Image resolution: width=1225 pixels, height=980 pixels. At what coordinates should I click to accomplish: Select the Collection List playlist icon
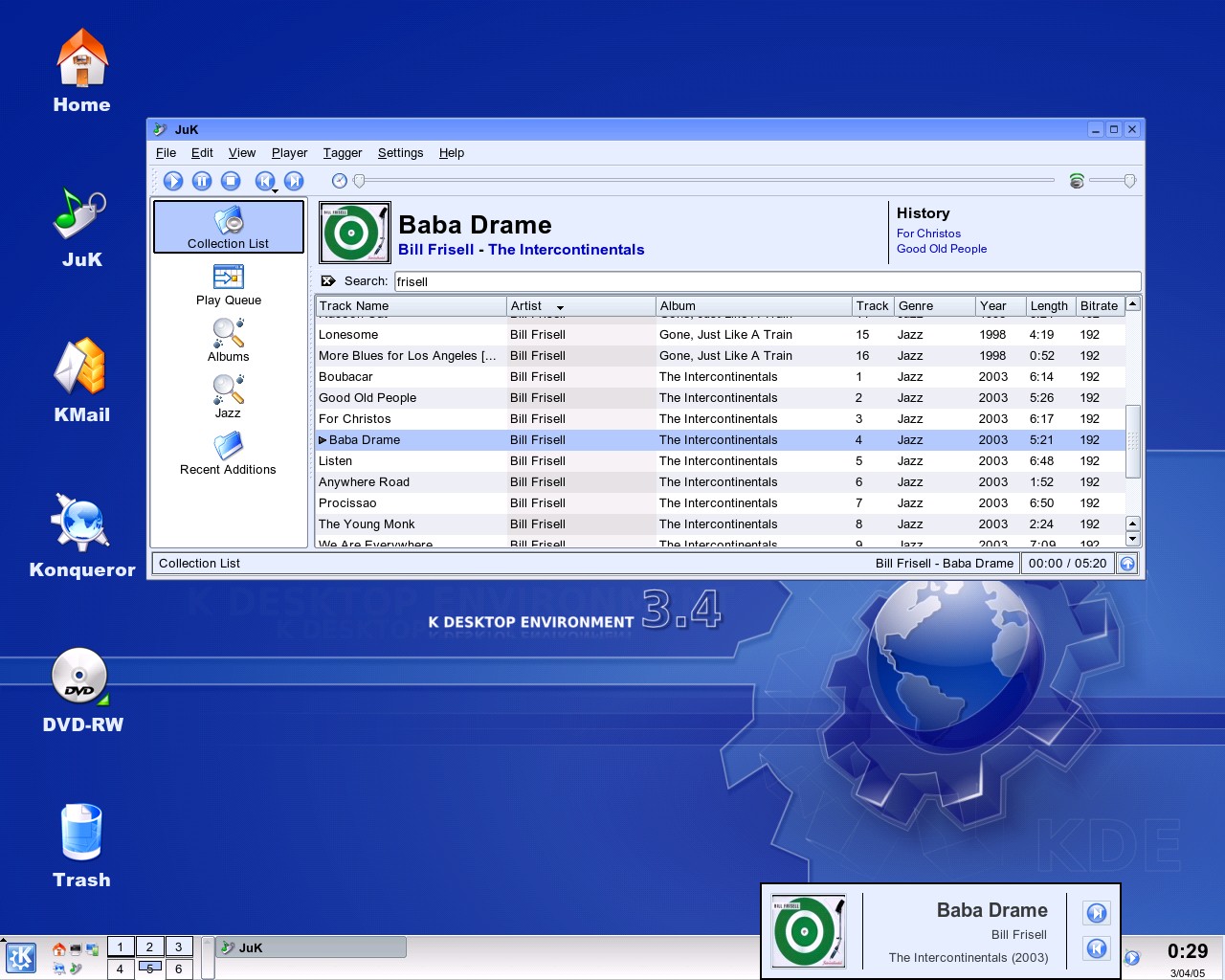[x=228, y=227]
